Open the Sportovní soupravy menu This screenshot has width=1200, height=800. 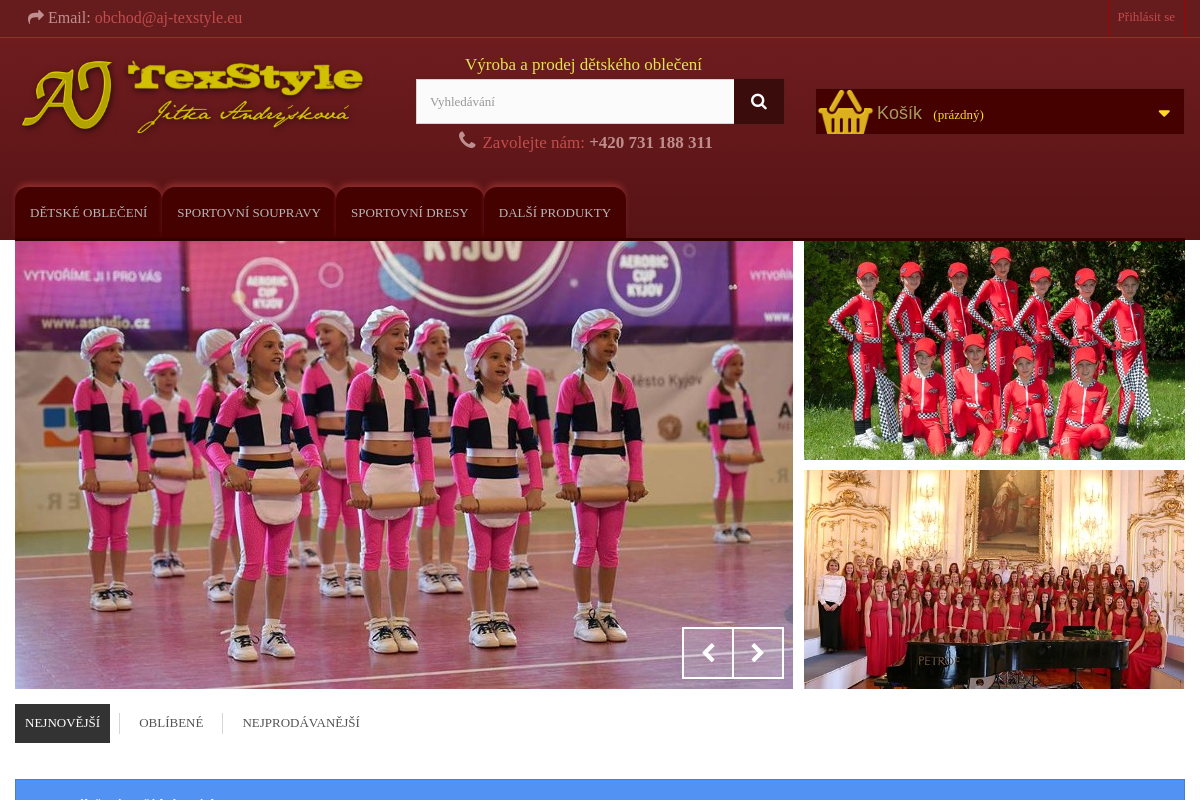(x=249, y=213)
